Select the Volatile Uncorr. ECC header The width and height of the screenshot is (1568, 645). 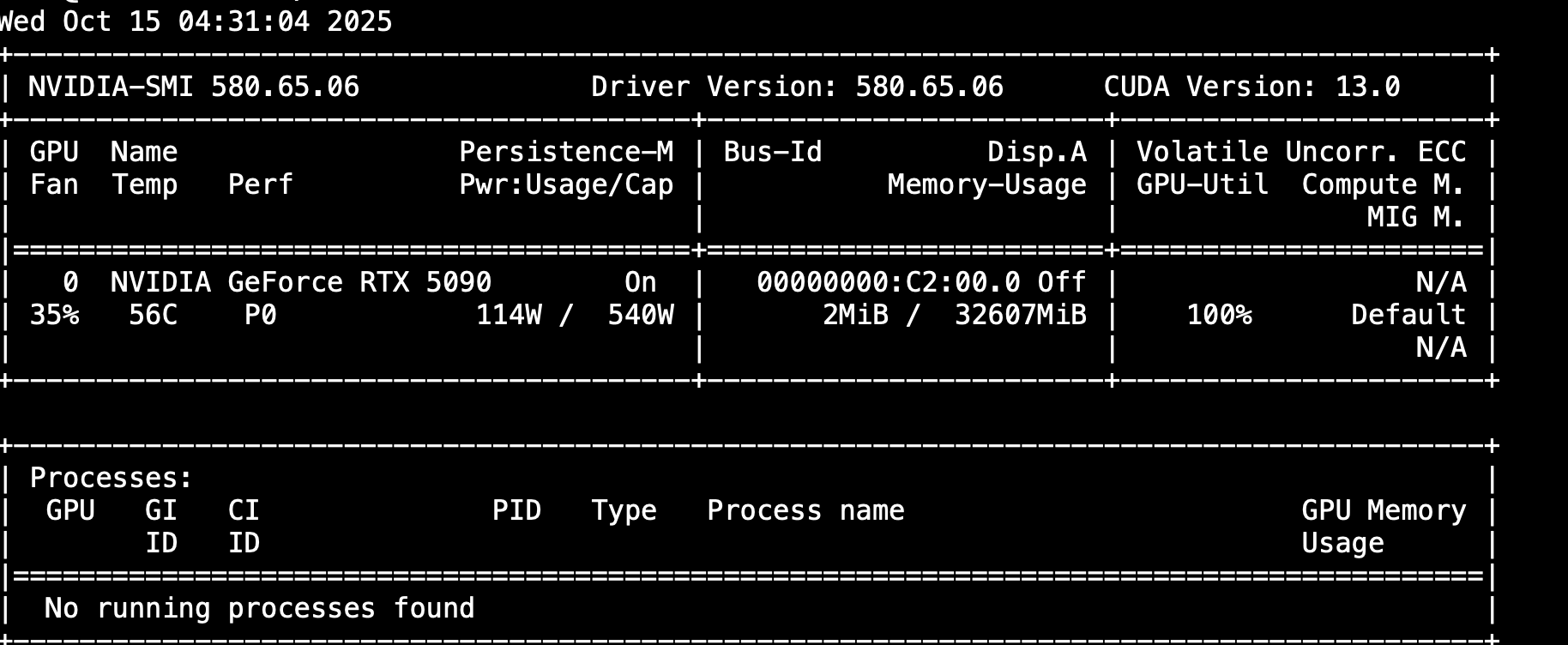click(x=1301, y=152)
